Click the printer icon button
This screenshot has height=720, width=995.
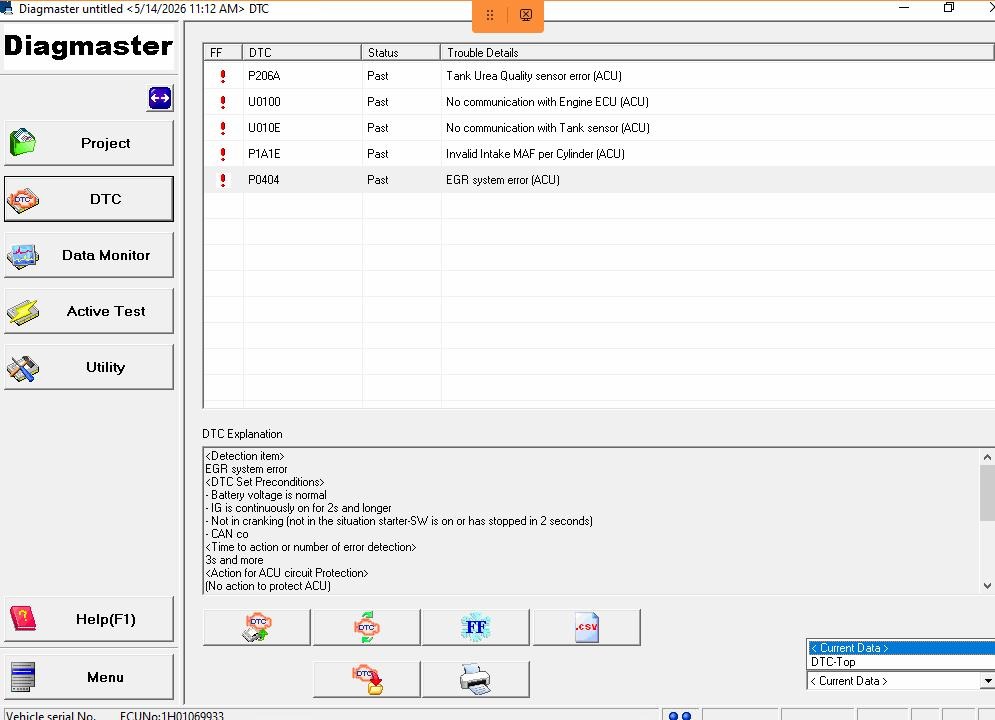[x=476, y=679]
